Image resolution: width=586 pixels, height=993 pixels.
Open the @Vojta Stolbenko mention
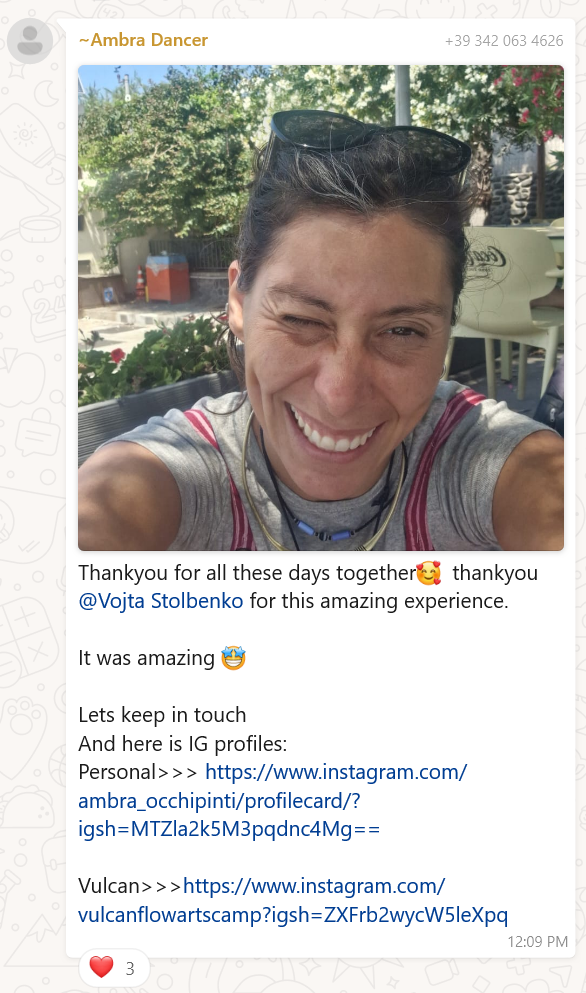(161, 601)
